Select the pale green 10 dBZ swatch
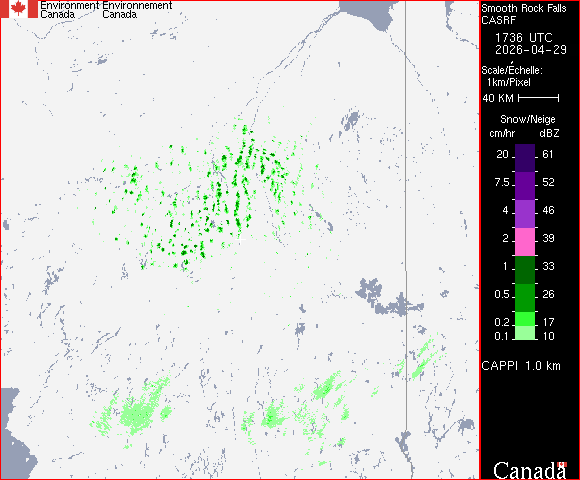 click(525, 333)
